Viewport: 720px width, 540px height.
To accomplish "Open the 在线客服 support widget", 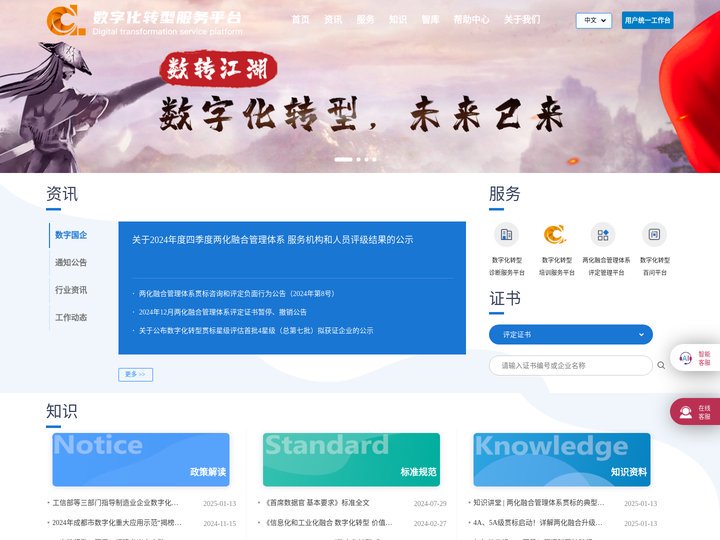I will click(x=695, y=411).
